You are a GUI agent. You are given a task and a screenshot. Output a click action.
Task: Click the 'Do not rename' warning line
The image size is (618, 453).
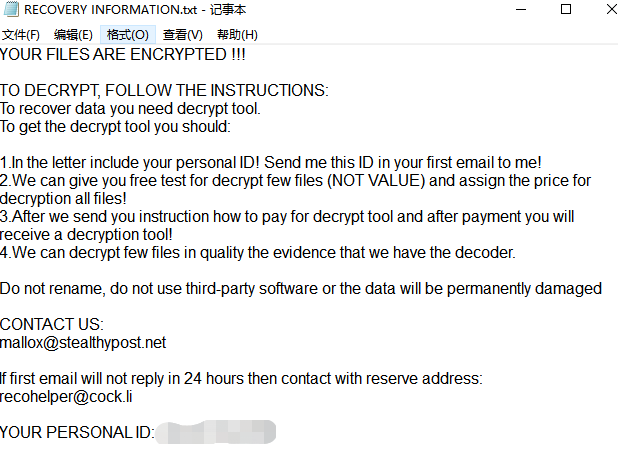coord(300,289)
